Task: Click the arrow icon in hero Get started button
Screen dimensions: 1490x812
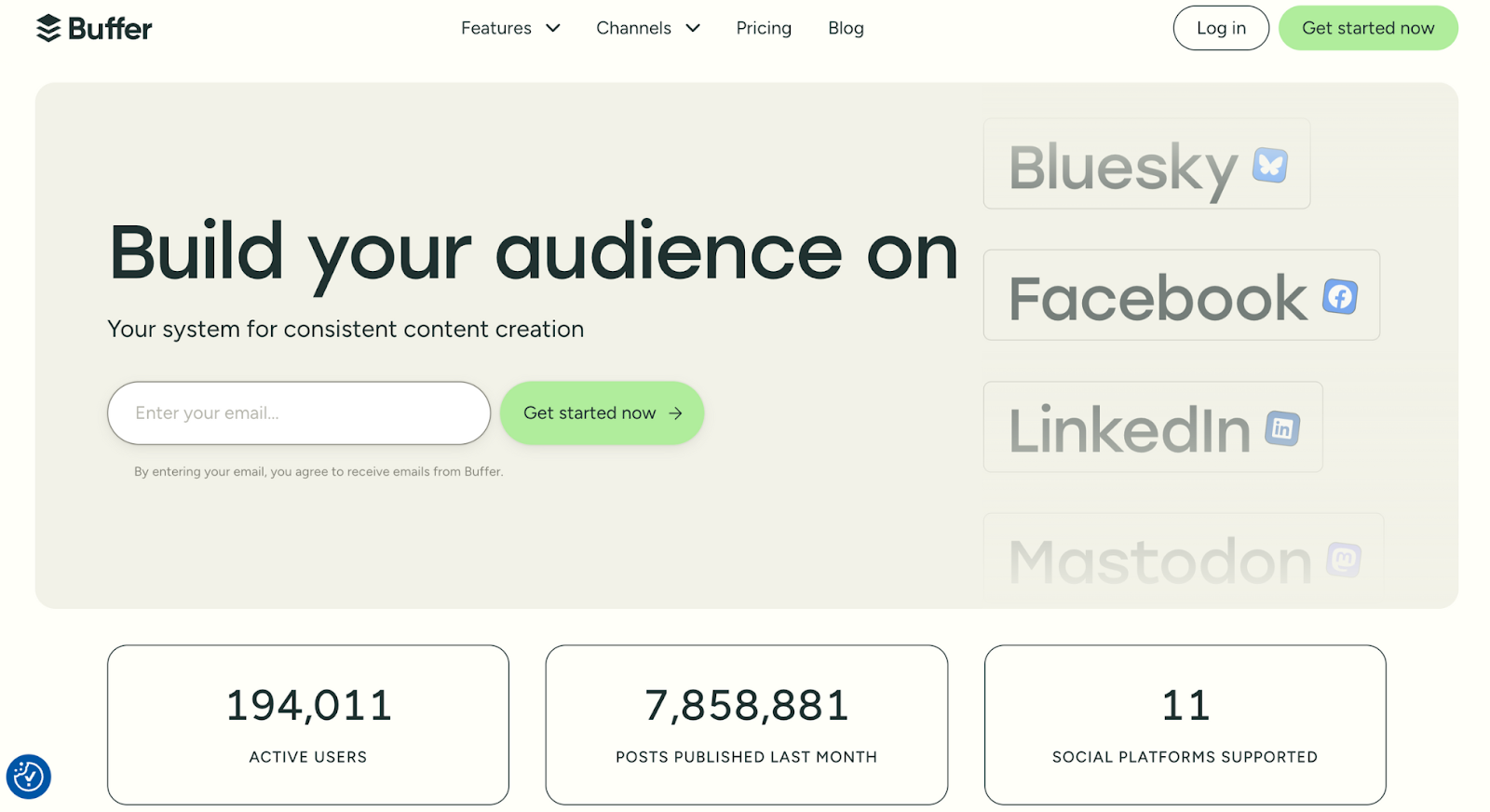Action: coord(676,413)
